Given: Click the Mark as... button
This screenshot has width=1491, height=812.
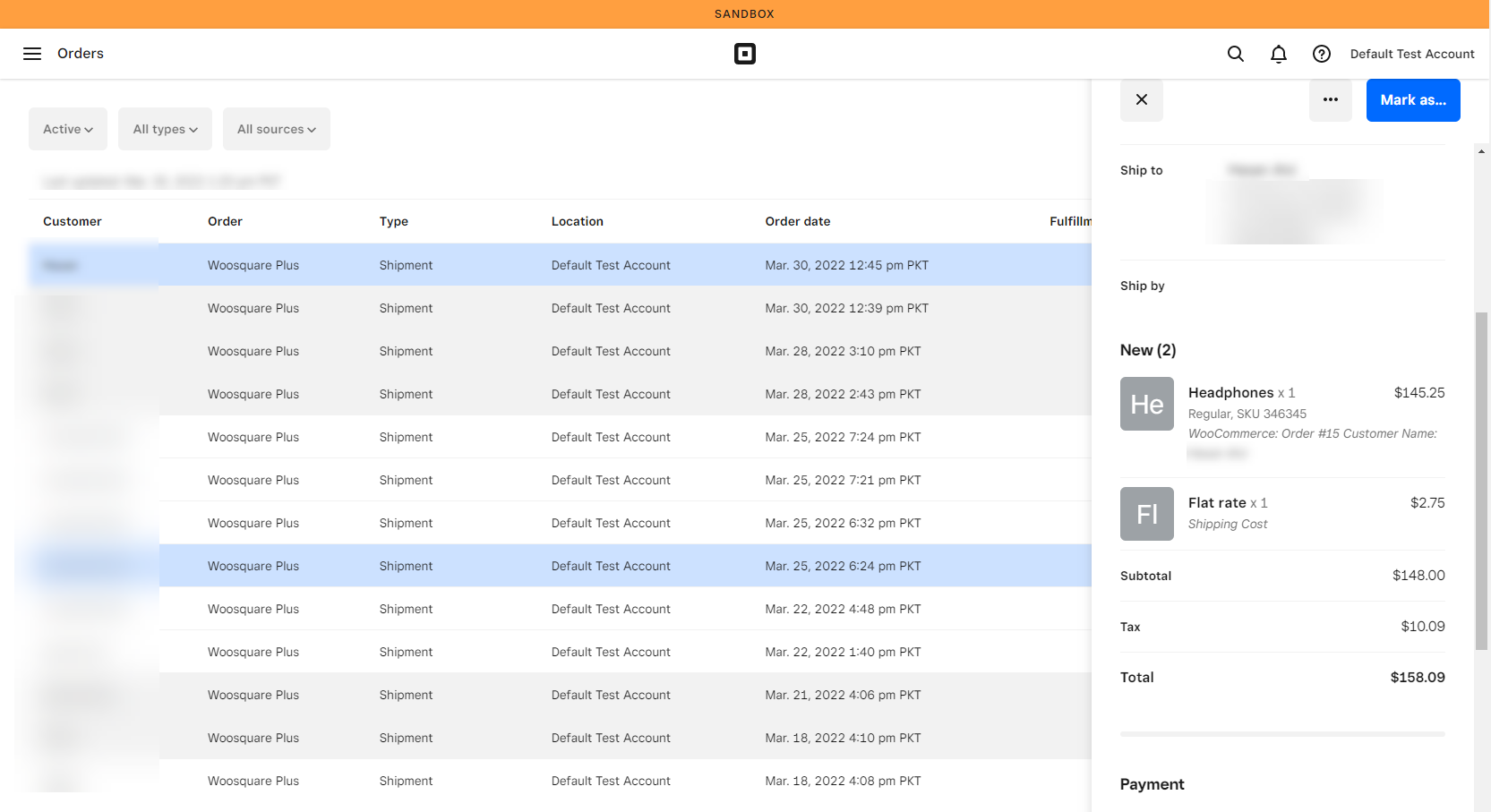Looking at the screenshot, I should tap(1413, 99).
